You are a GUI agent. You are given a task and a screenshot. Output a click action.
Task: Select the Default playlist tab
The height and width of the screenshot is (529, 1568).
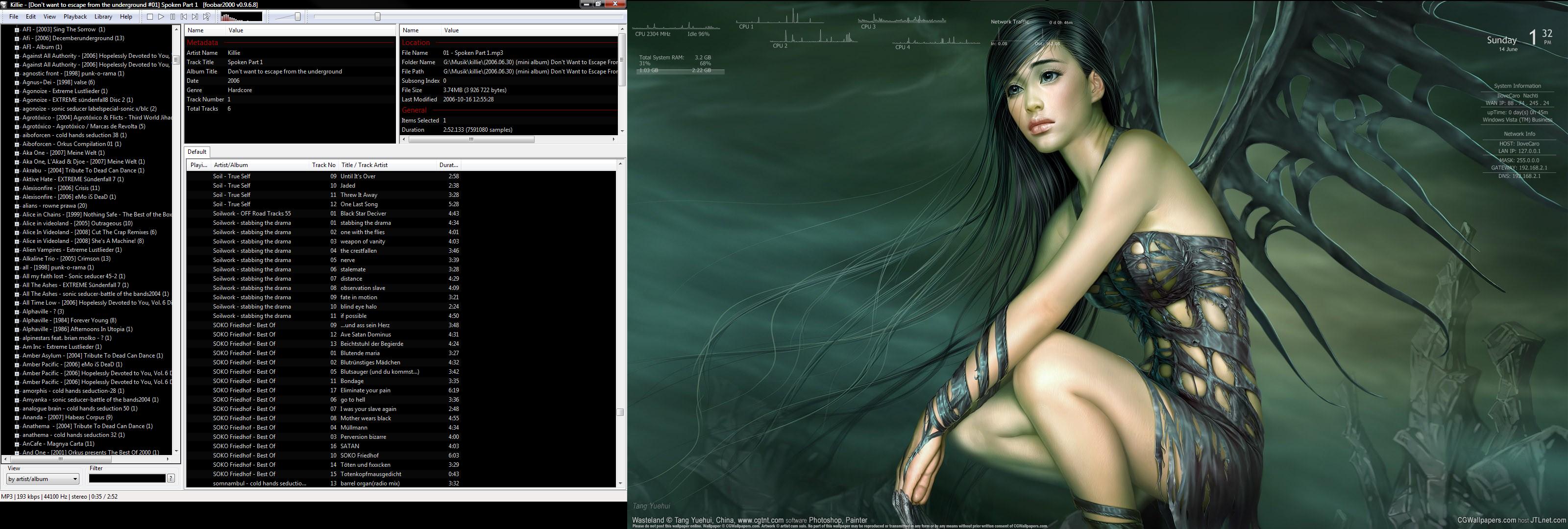coord(196,151)
